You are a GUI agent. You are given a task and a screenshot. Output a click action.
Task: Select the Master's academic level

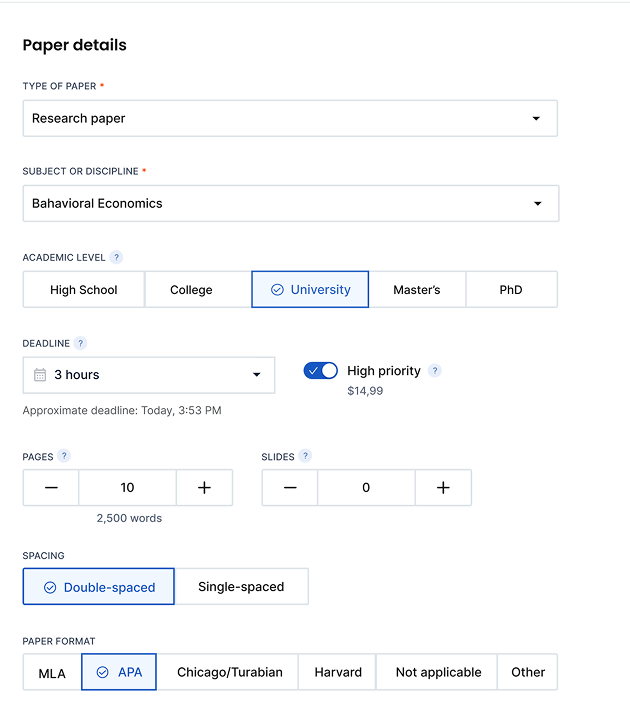pyautogui.click(x=417, y=290)
